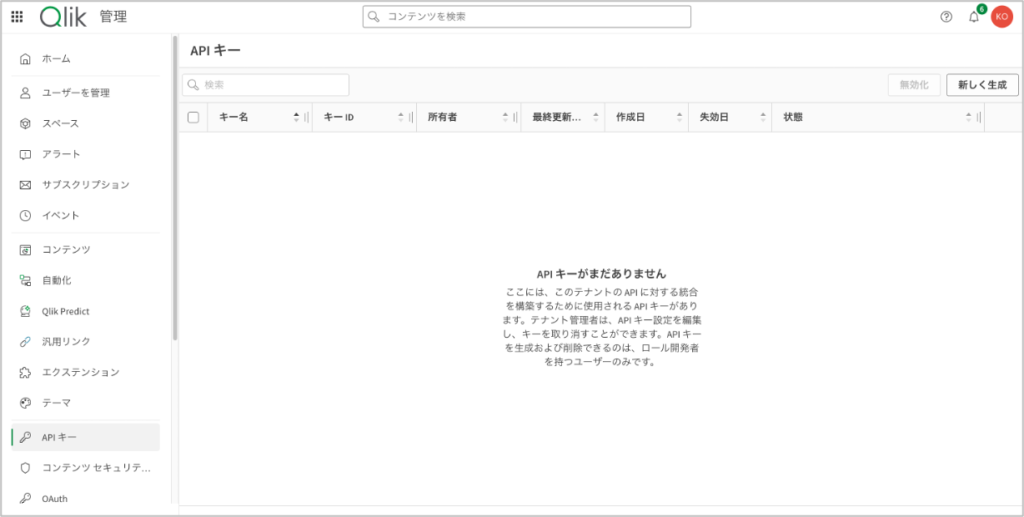Image resolution: width=1024 pixels, height=517 pixels.
Task: Toggle the select-all checkbox in table header
Action: 193,117
